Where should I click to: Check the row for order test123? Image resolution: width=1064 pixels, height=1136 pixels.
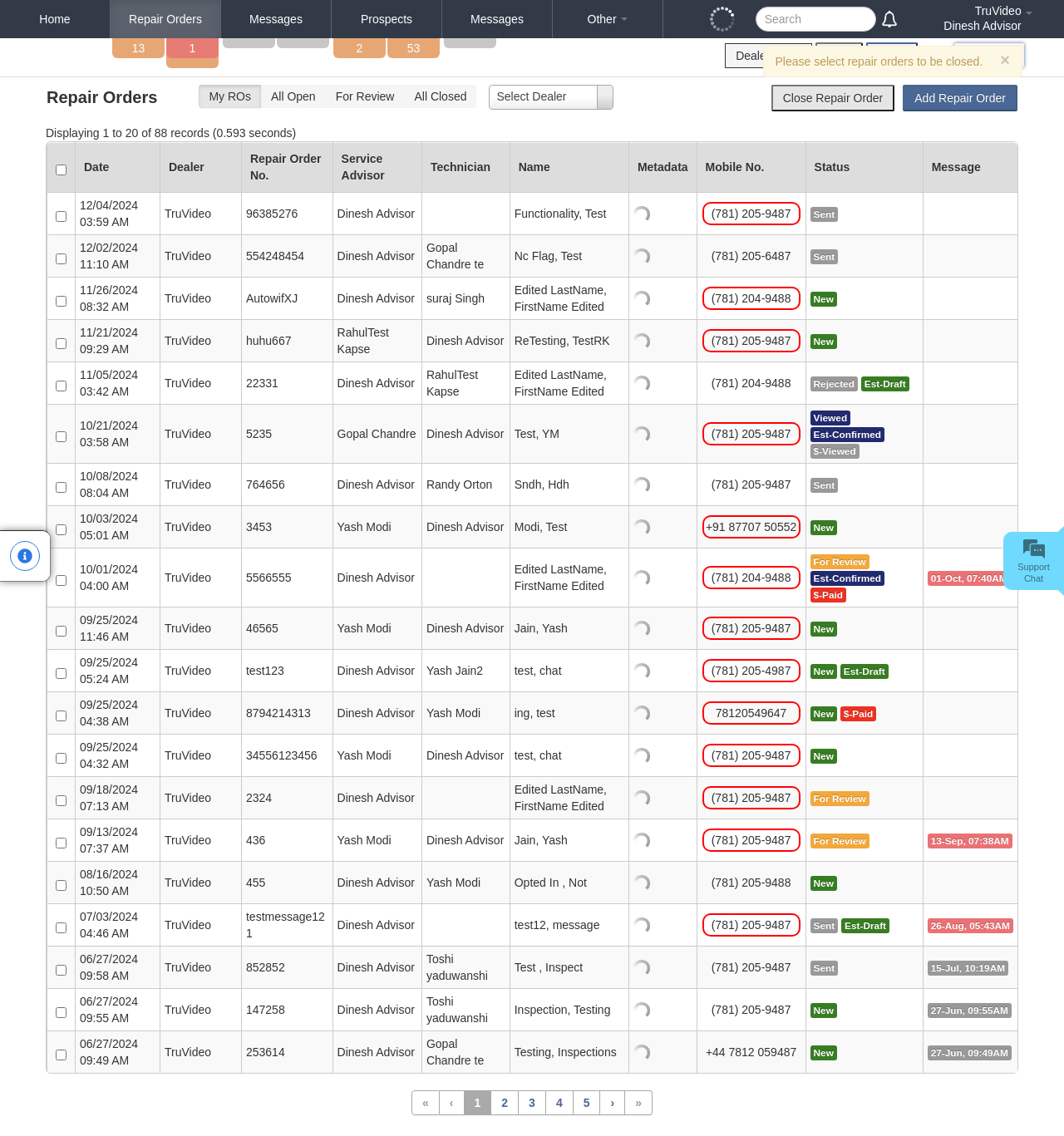[x=61, y=673]
